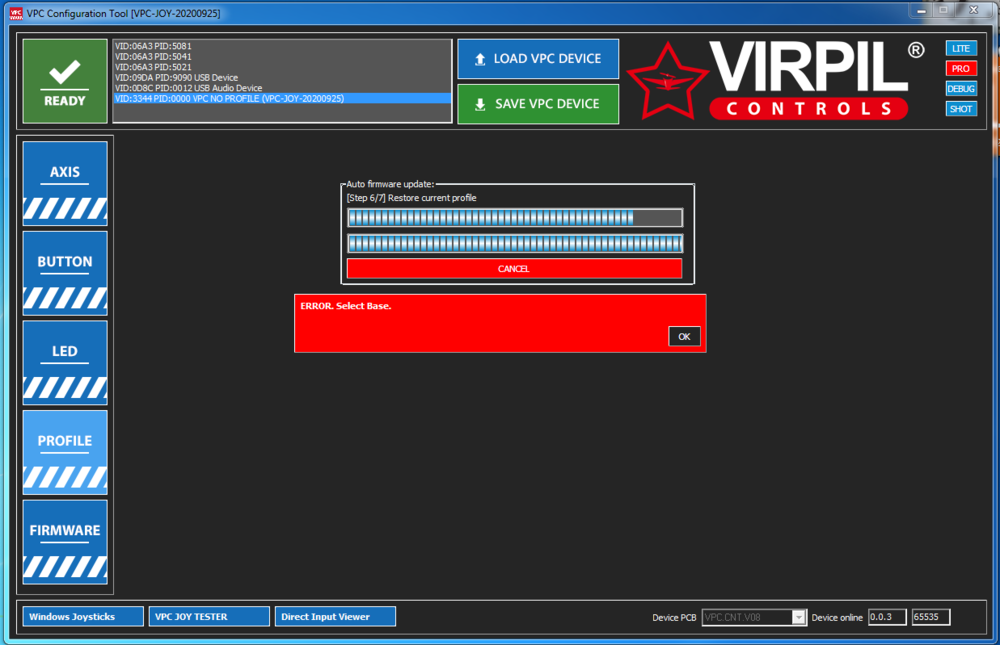The width and height of the screenshot is (1000, 645).
Task: Switch to PRO mode
Action: pos(960,68)
